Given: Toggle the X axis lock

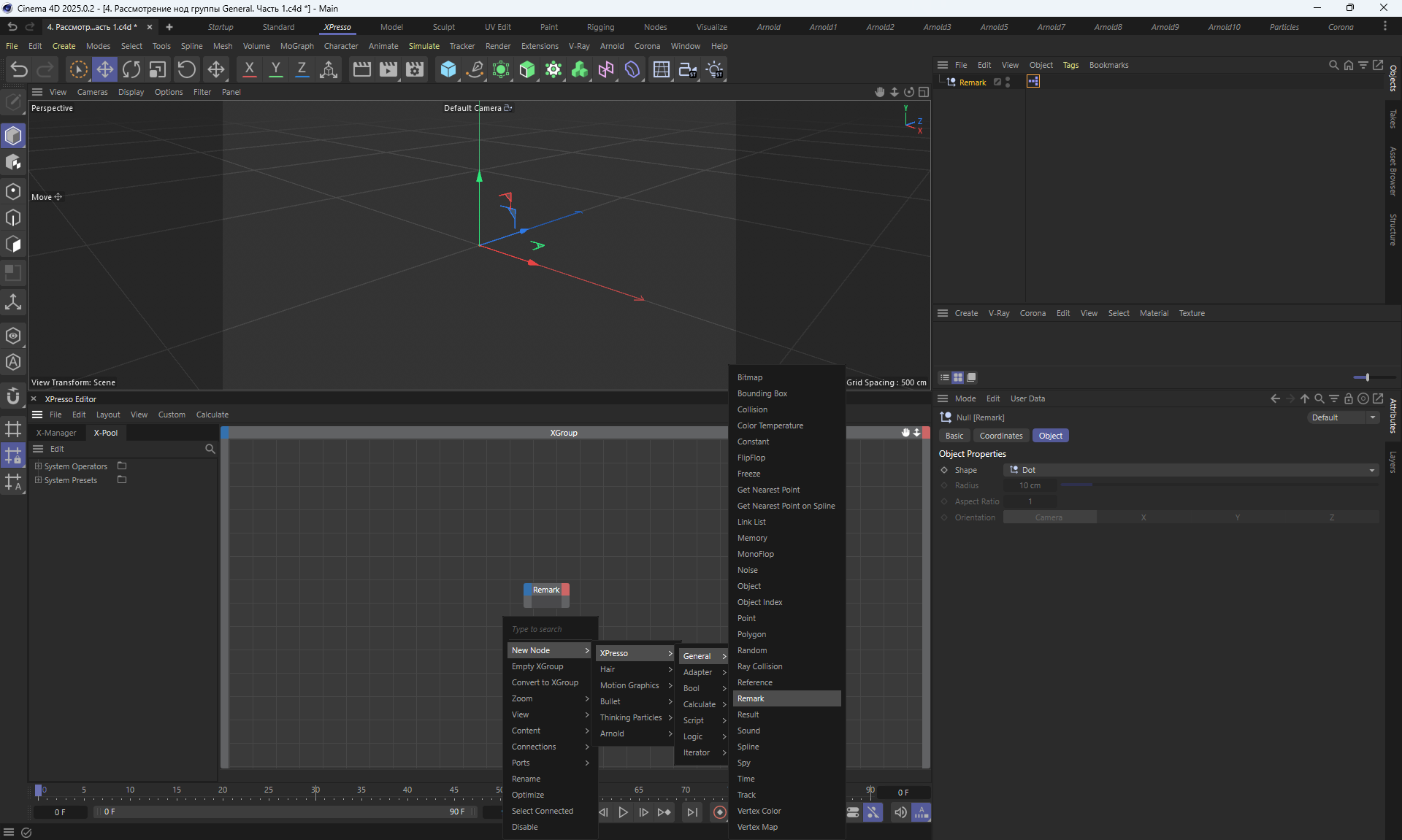Looking at the screenshot, I should tap(249, 69).
